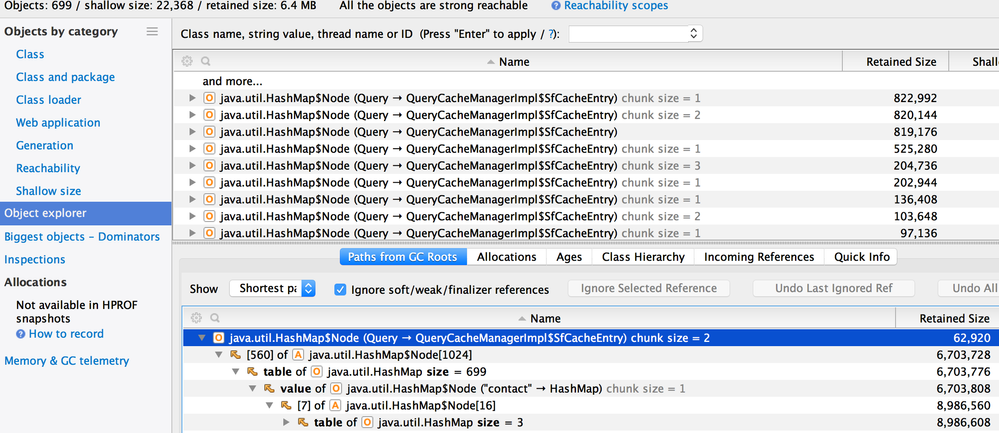Click Undo Last Ignored Ref button
This screenshot has width=999, height=433.
[x=833, y=288]
